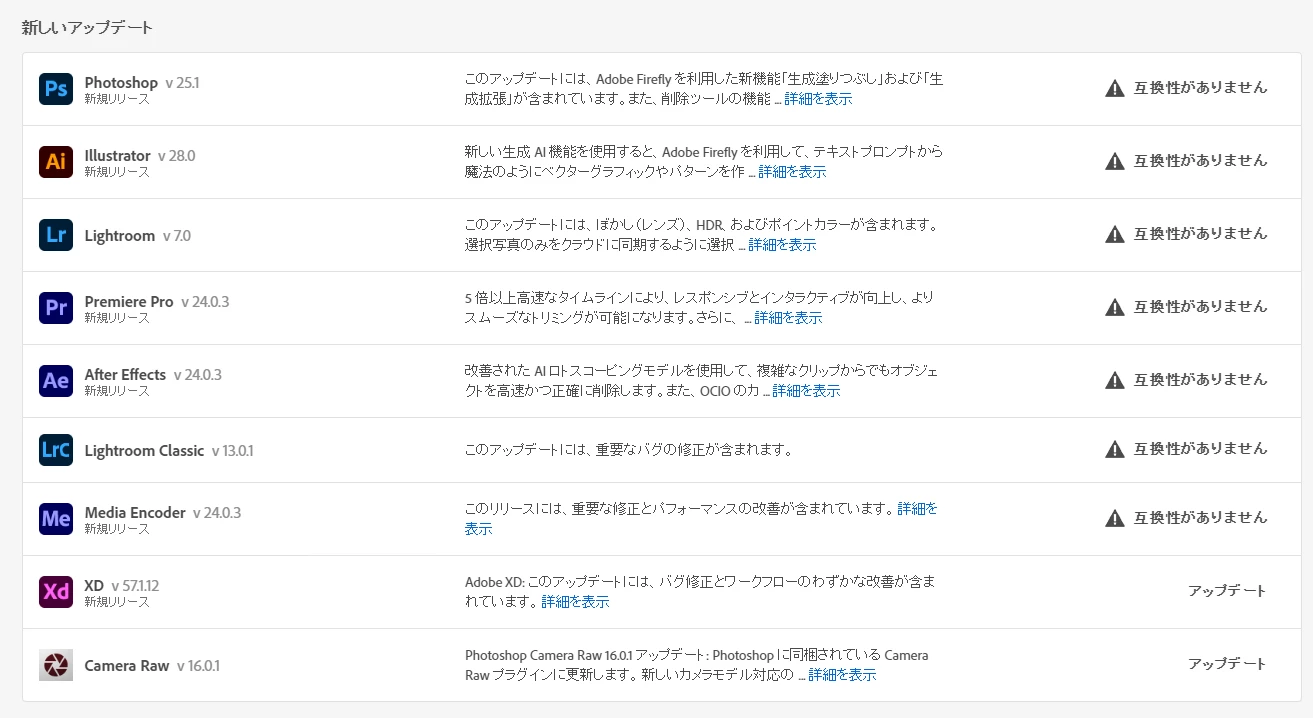Click the After Effects v 24.0.3 name
The height and width of the screenshot is (718, 1313).
[153, 375]
